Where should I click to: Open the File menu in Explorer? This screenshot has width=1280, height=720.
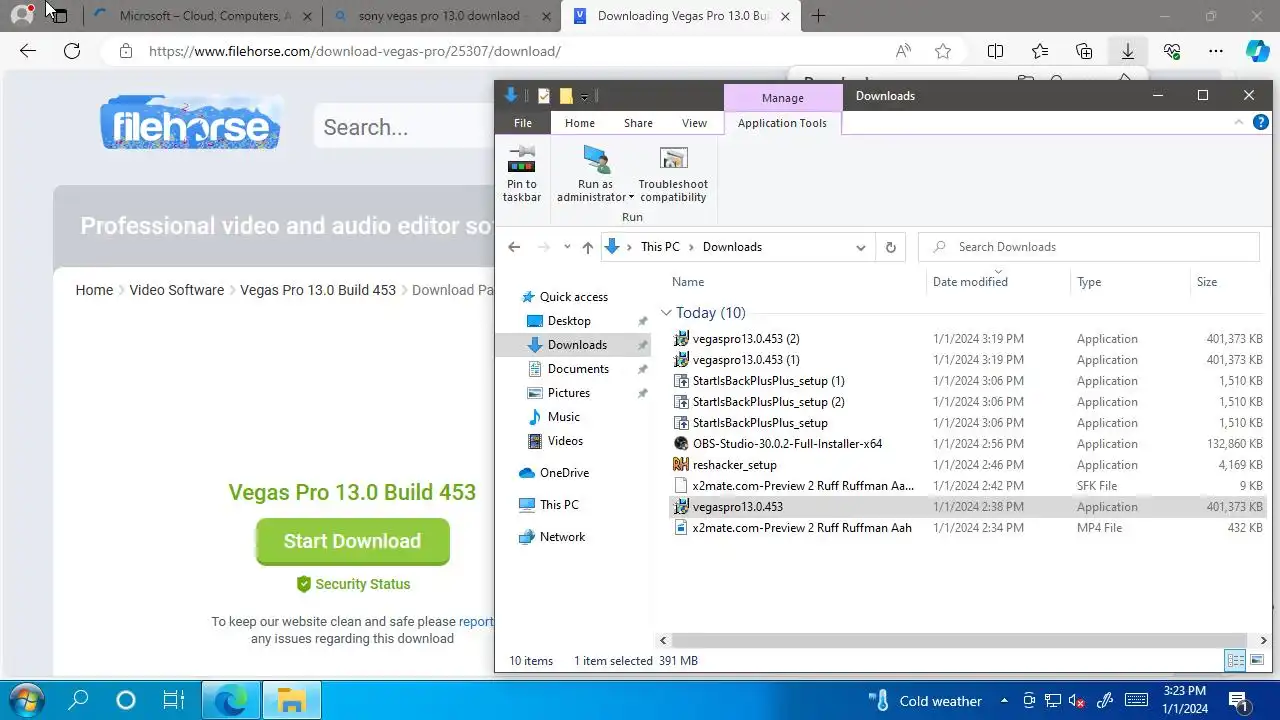coord(523,123)
